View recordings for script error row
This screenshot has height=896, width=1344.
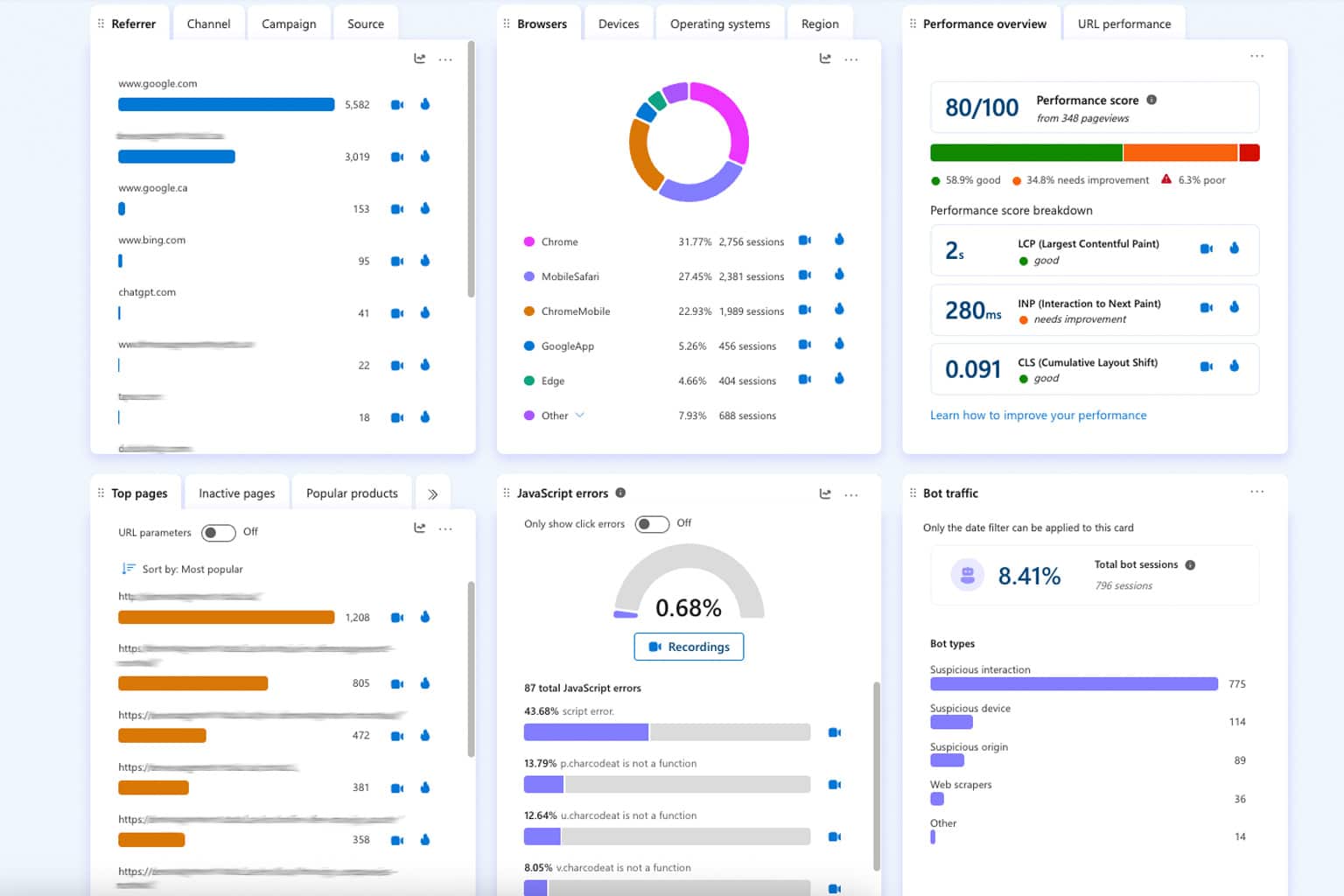click(834, 732)
